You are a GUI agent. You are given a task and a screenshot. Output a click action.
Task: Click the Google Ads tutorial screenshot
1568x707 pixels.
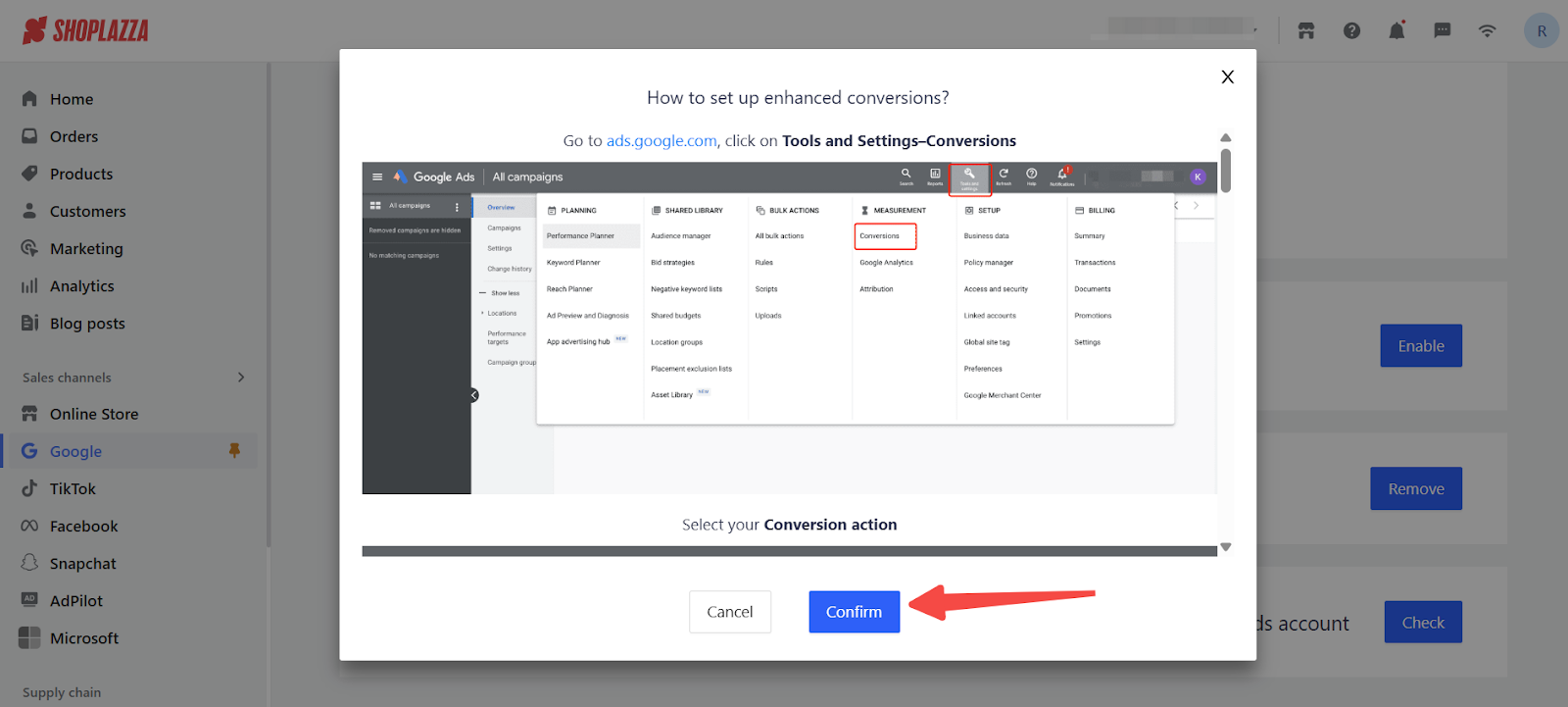(789, 328)
